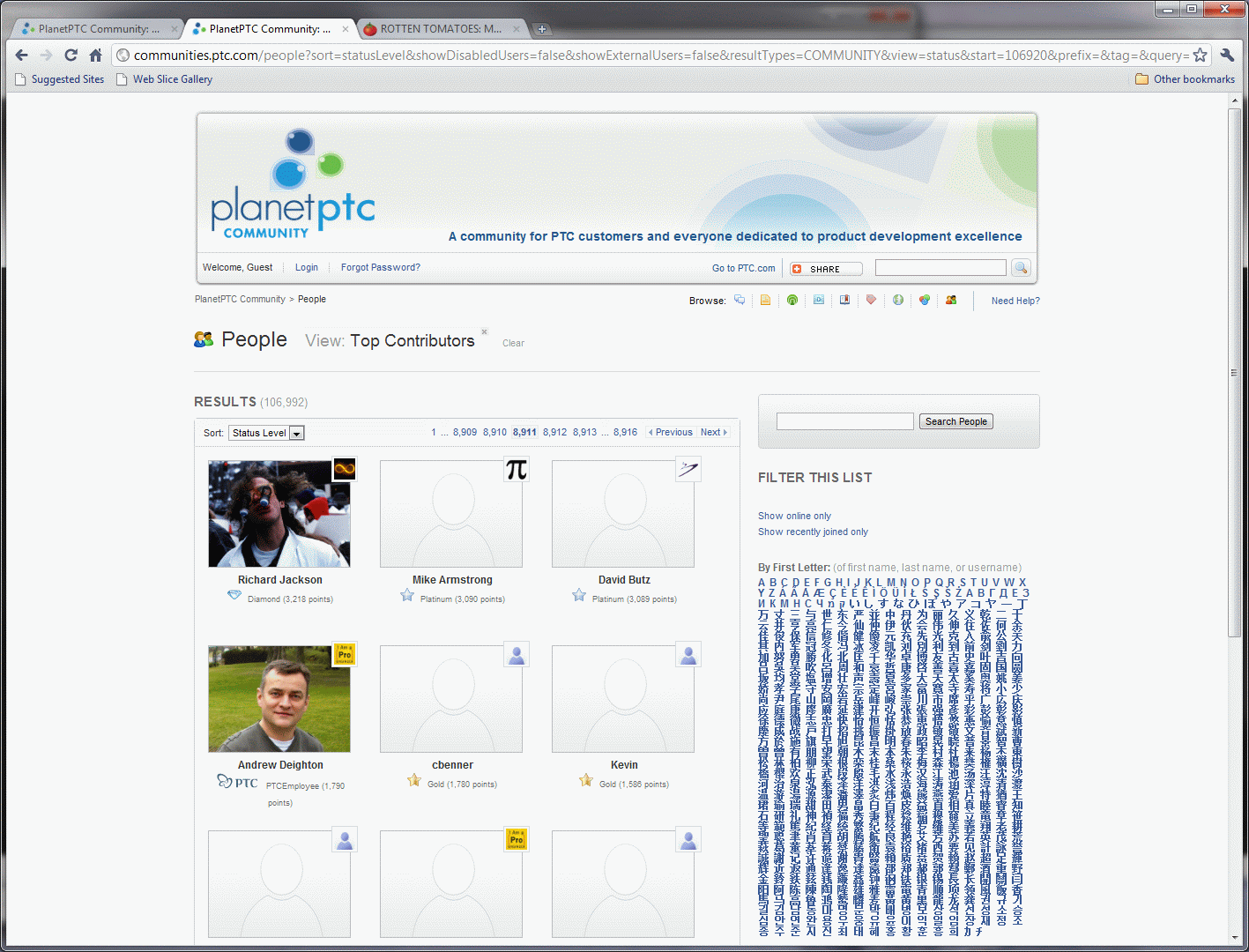Click cbenner's user badge icon
This screenshot has height=952, width=1249.
point(517,654)
